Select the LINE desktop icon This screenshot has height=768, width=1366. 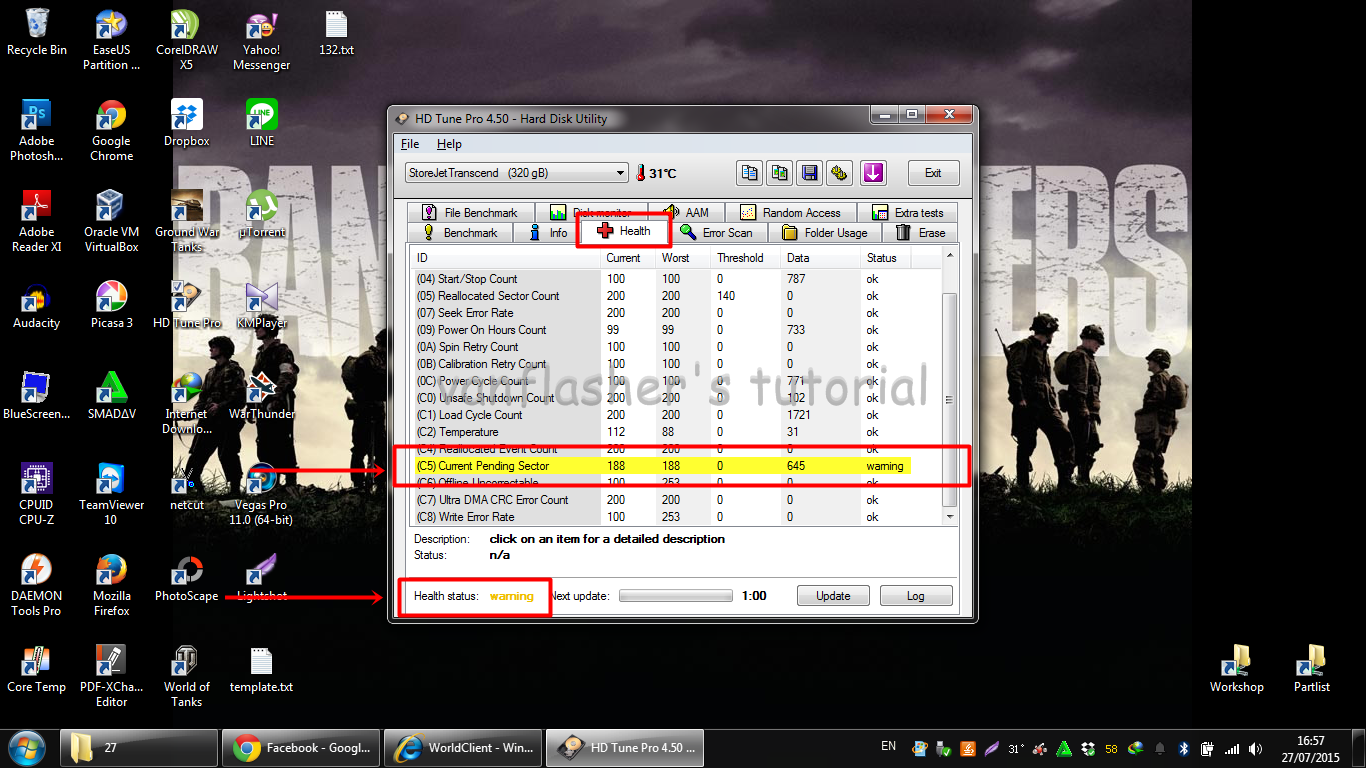point(262,123)
